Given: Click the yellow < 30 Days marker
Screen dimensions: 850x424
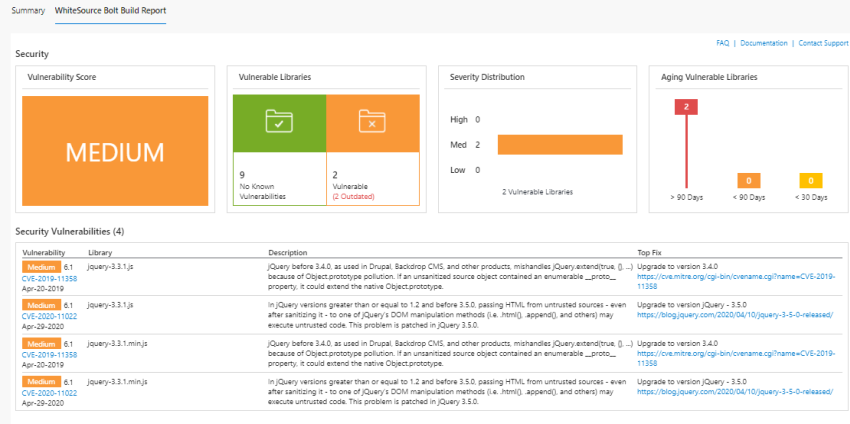Looking at the screenshot, I should pos(811,181).
